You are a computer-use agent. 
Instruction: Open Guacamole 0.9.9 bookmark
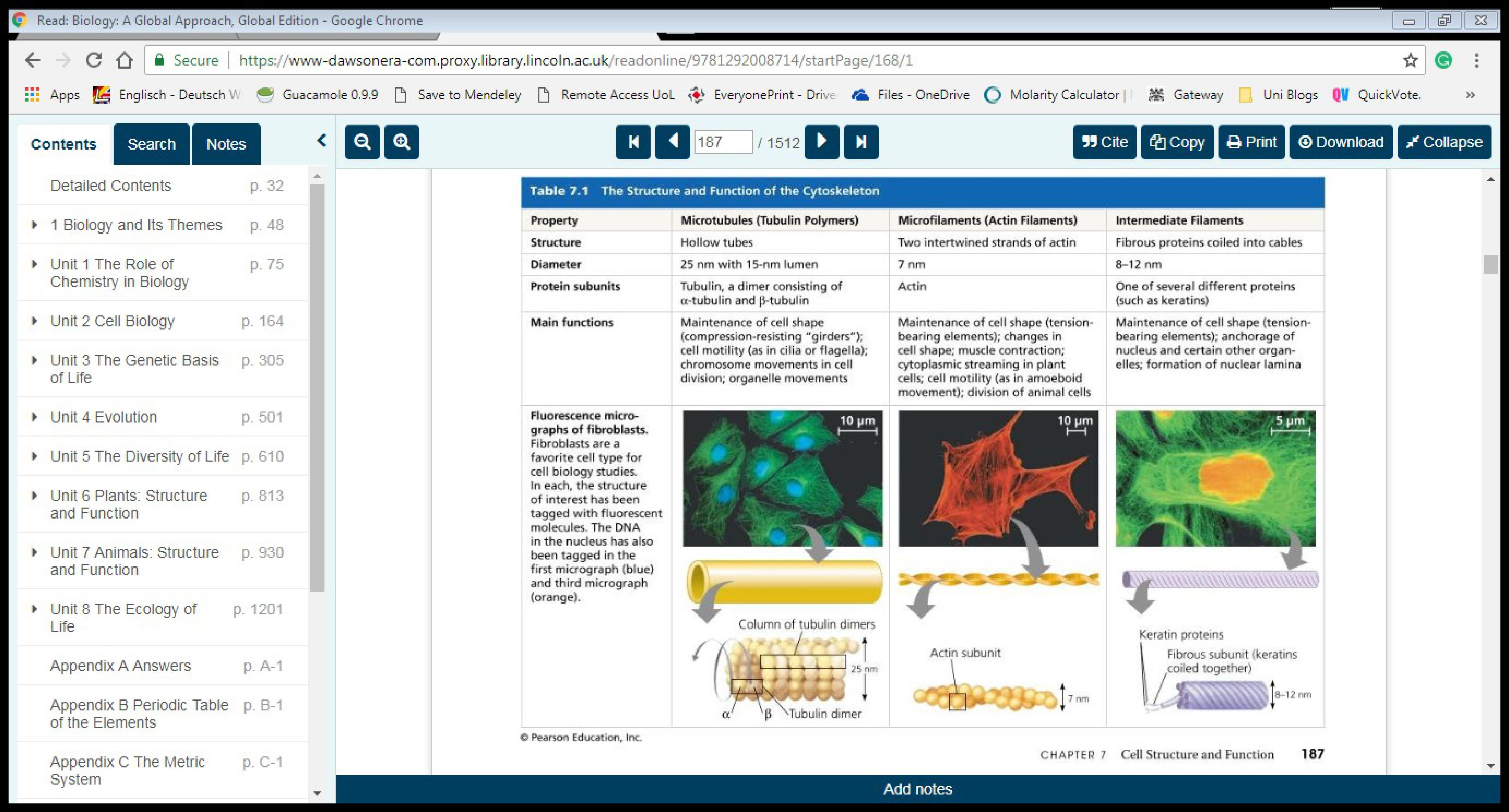pyautogui.click(x=318, y=95)
